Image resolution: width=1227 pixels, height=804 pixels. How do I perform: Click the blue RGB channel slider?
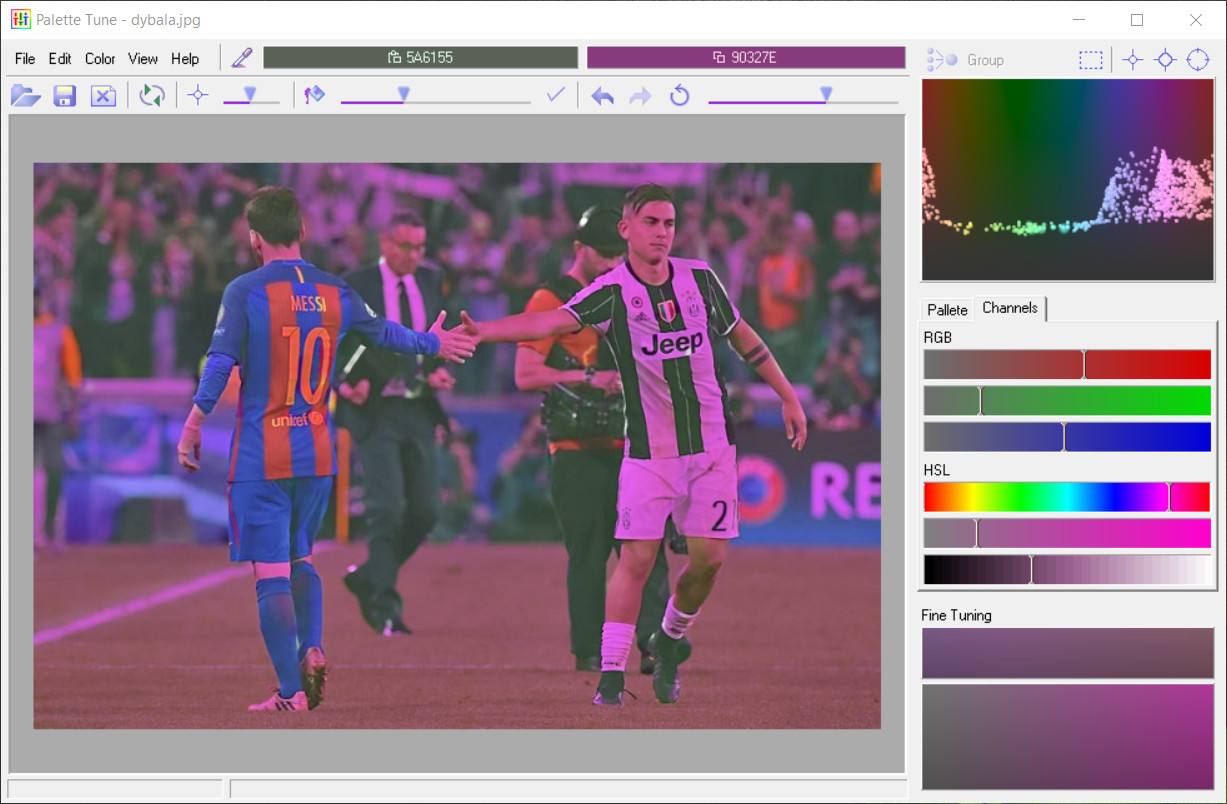point(1067,437)
